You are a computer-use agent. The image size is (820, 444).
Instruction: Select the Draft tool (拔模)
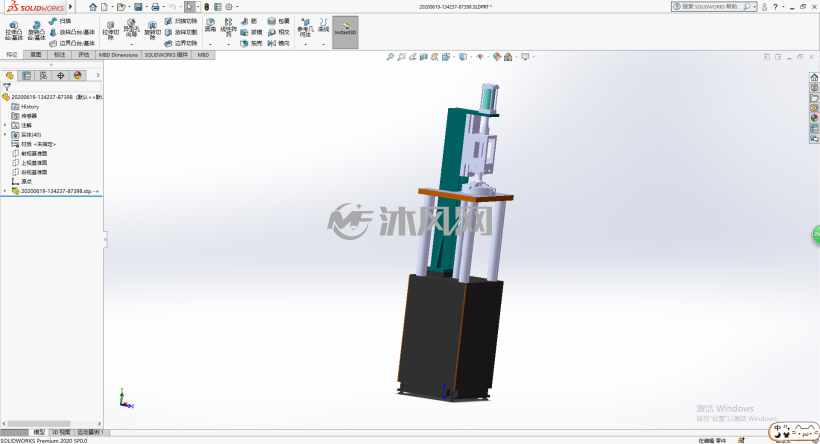tap(251, 32)
